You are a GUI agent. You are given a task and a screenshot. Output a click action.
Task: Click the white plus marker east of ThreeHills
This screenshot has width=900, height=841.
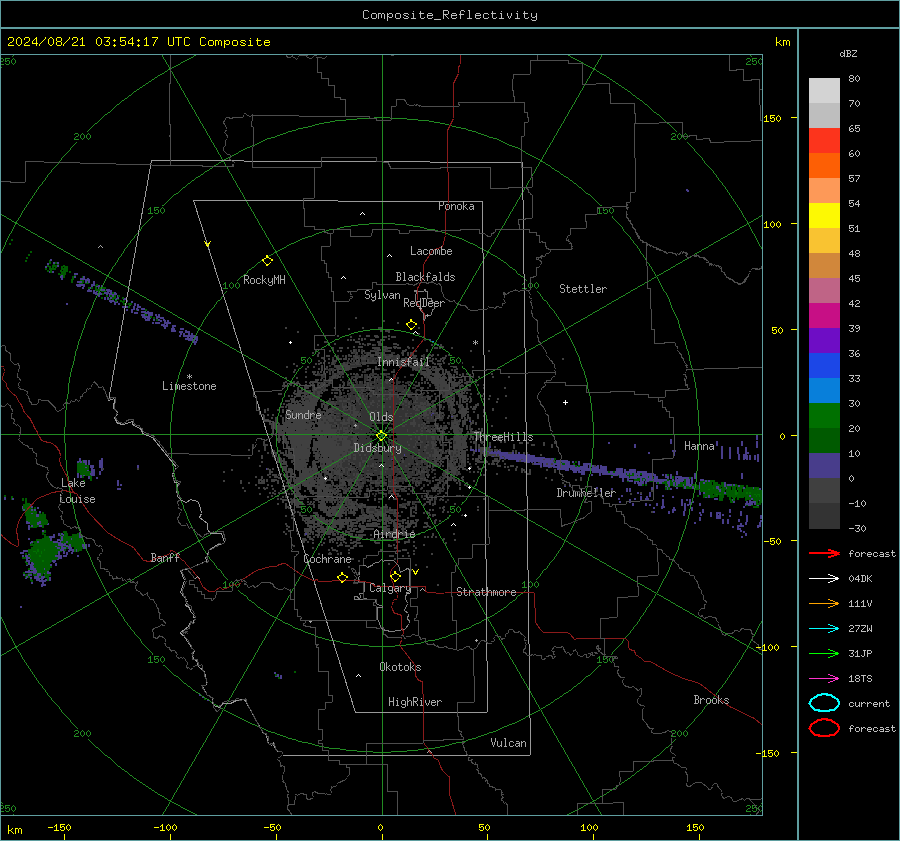(x=565, y=402)
